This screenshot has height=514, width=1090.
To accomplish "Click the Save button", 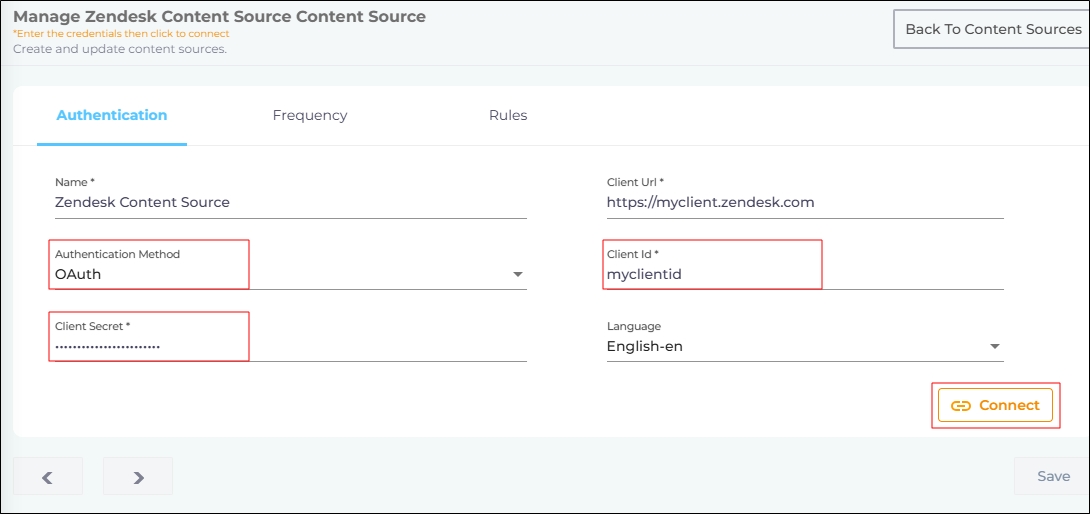I will click(x=1053, y=476).
